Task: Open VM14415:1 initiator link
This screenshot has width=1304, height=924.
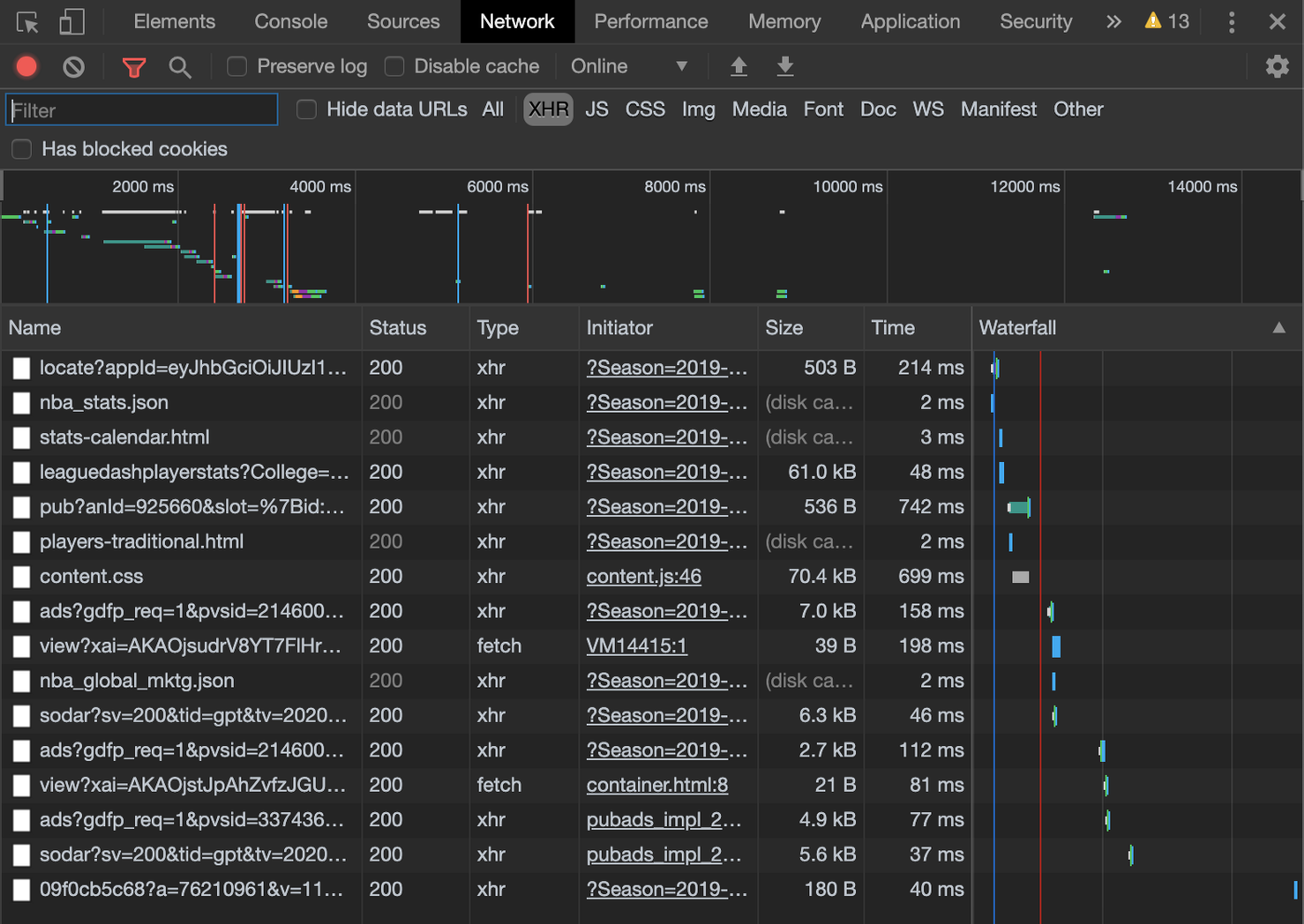Action: coord(636,646)
